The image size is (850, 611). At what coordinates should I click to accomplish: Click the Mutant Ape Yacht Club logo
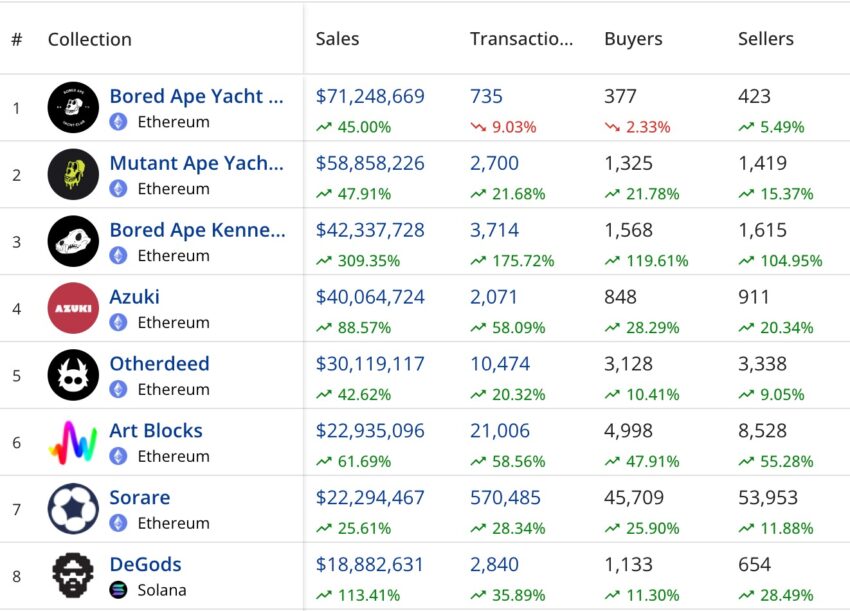[73, 175]
